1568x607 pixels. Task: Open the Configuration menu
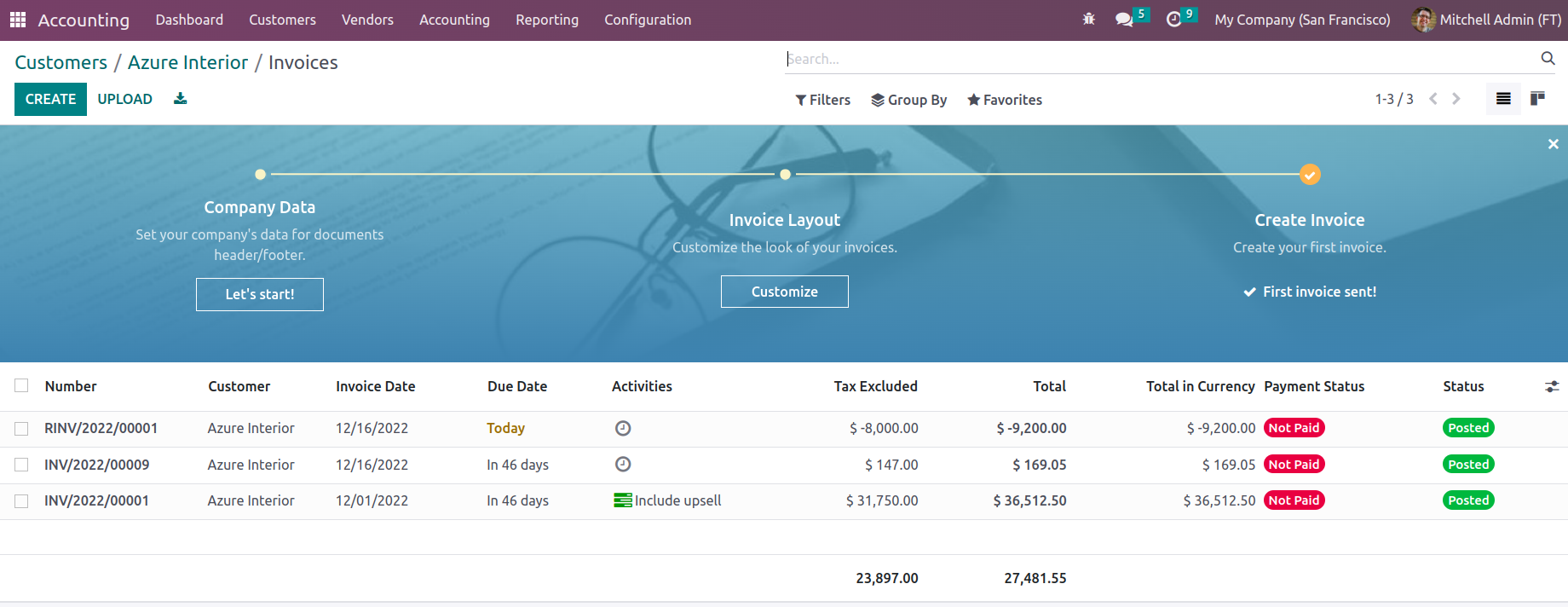(x=648, y=20)
